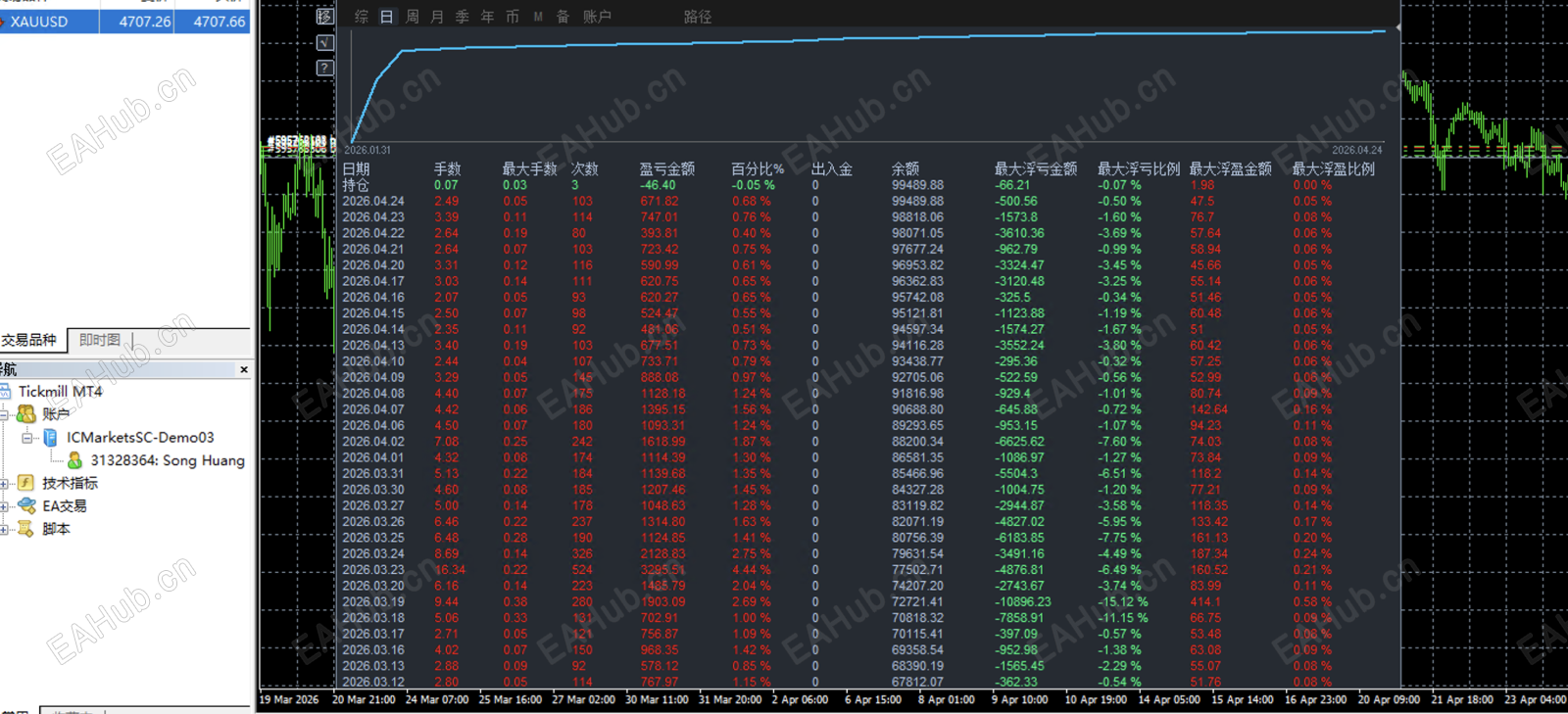1568x714 pixels.
Task: Select the Tickmill MT4 tree item
Action: (x=60, y=391)
